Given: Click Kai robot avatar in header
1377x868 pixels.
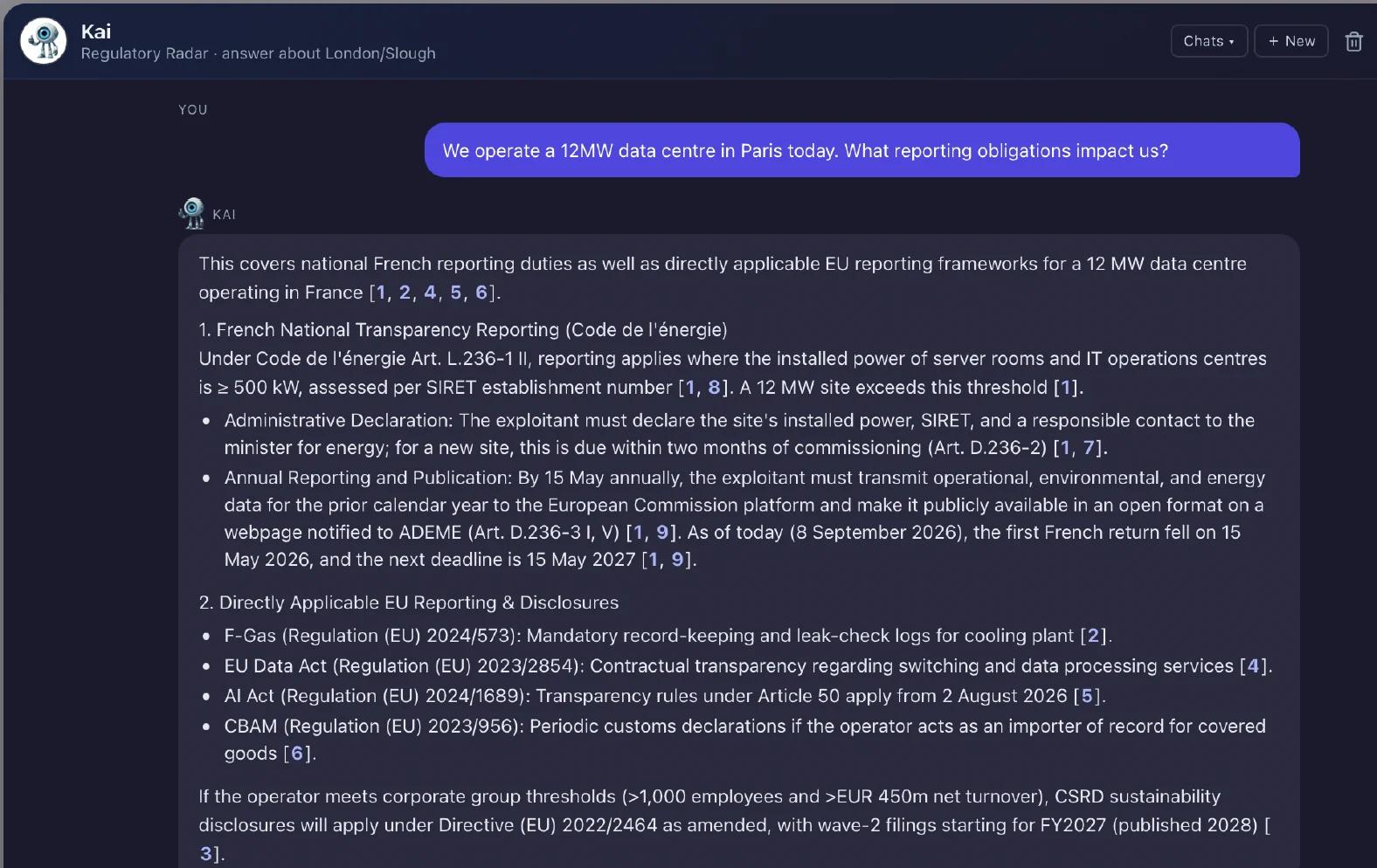Looking at the screenshot, I should [x=44, y=41].
